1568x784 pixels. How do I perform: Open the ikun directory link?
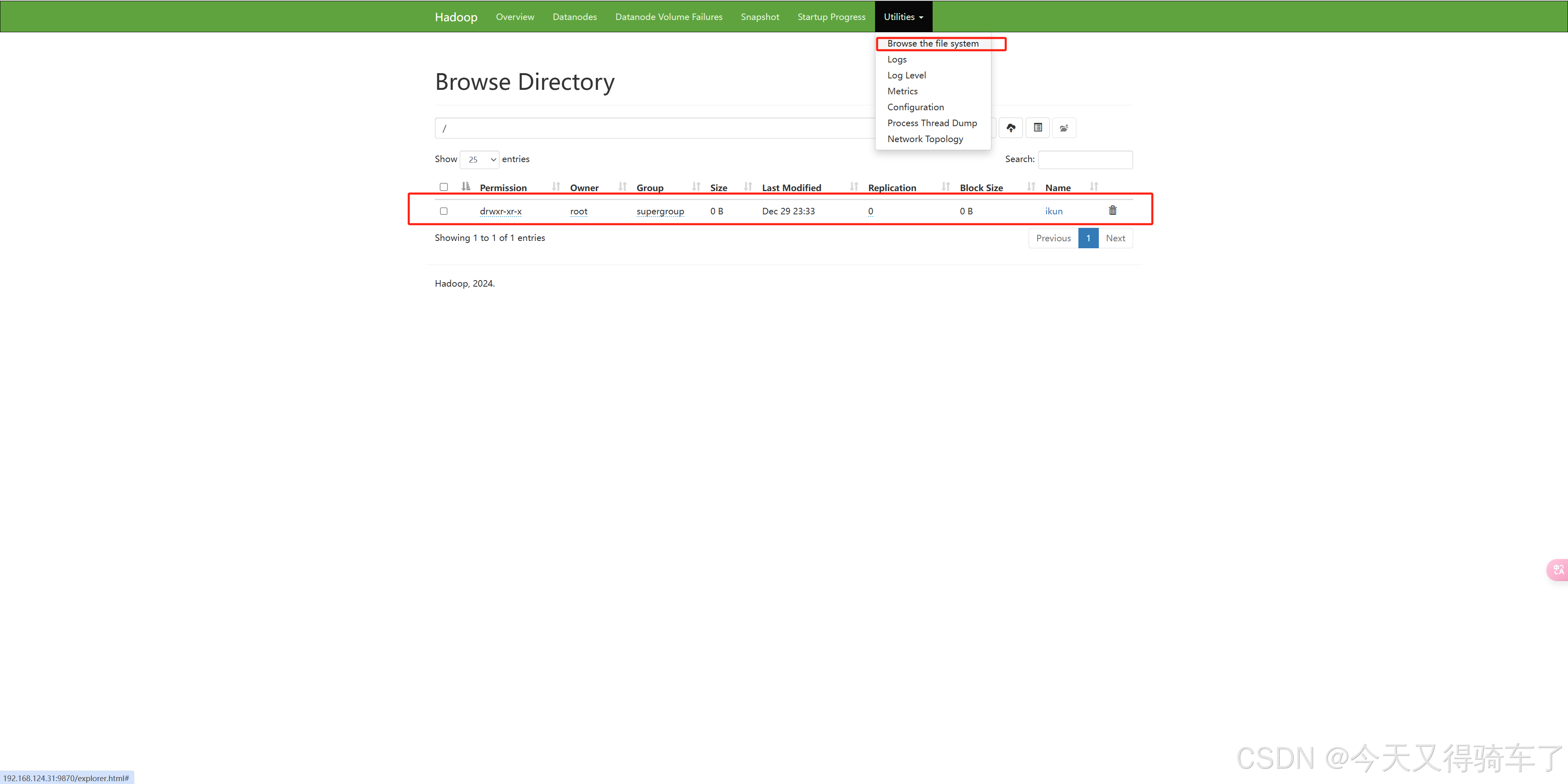coord(1053,211)
